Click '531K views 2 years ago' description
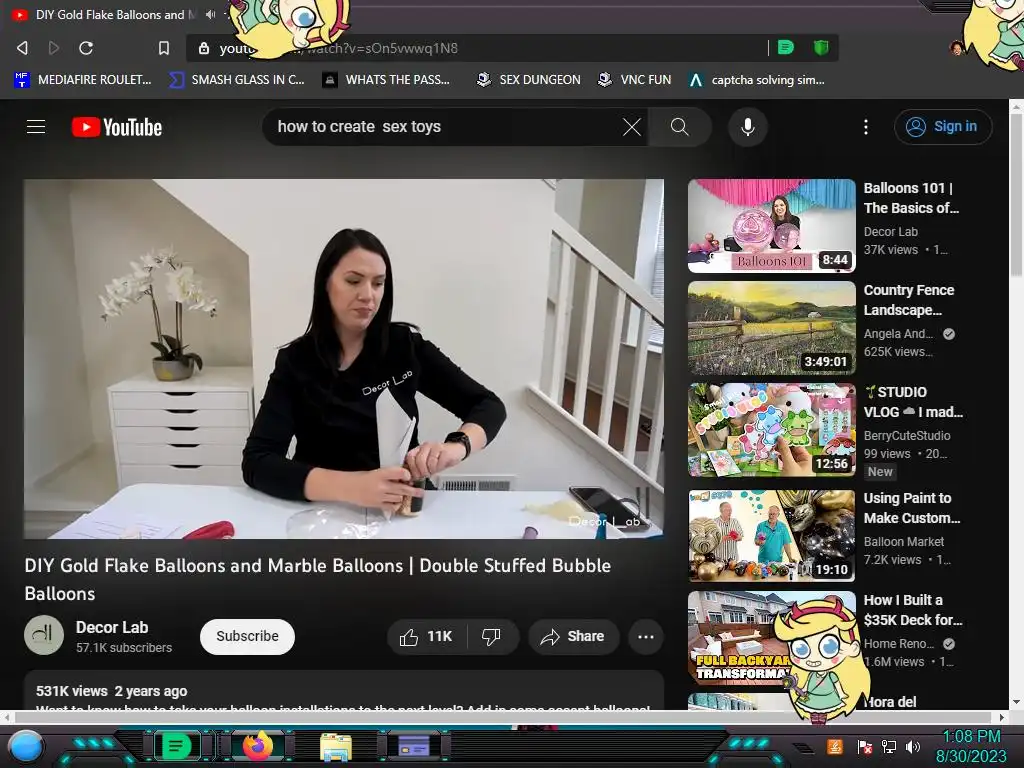Screen dimensions: 1024x768 112,691
